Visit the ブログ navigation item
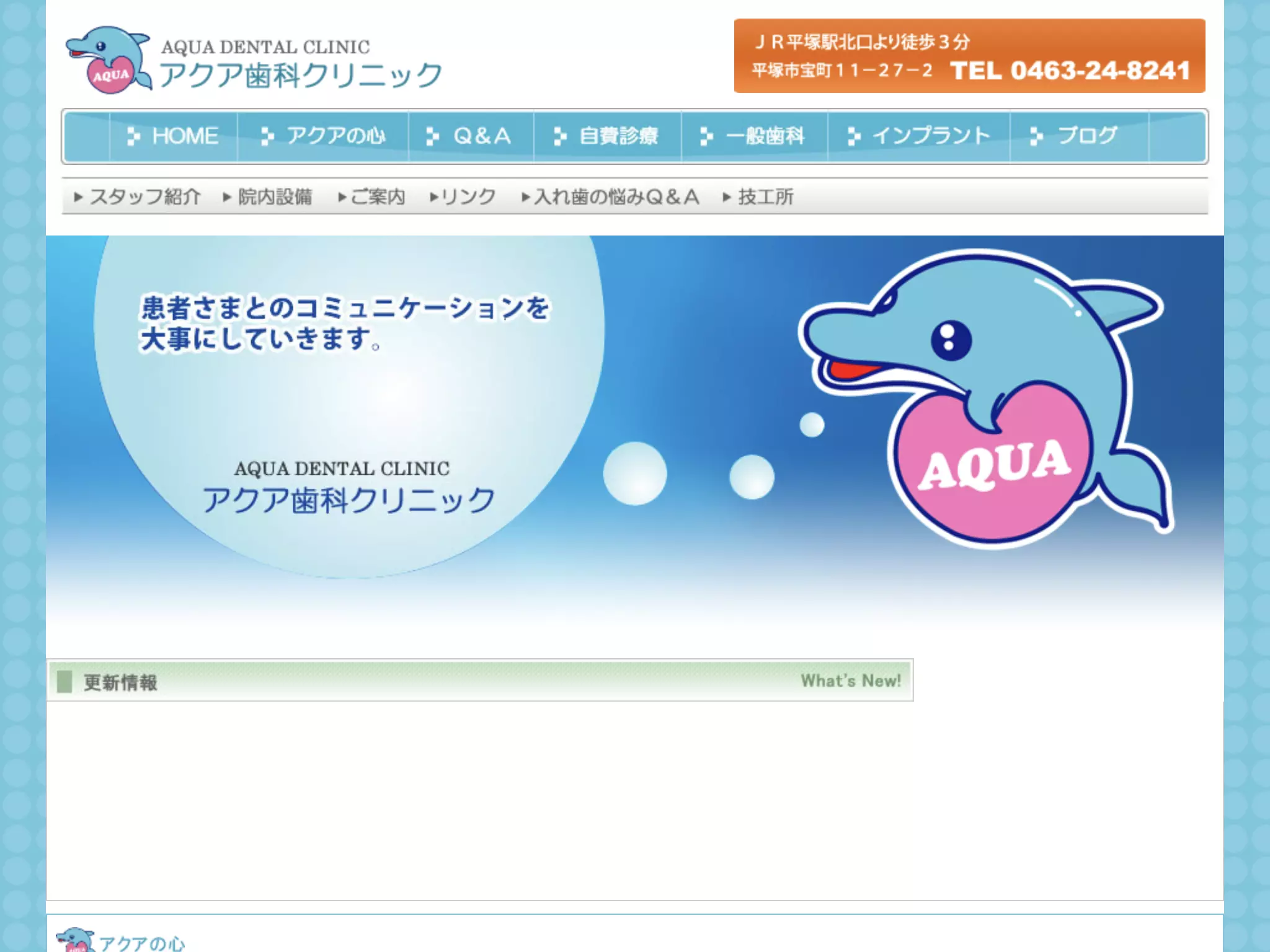Viewport: 1270px width, 952px height. pyautogui.click(x=1079, y=136)
